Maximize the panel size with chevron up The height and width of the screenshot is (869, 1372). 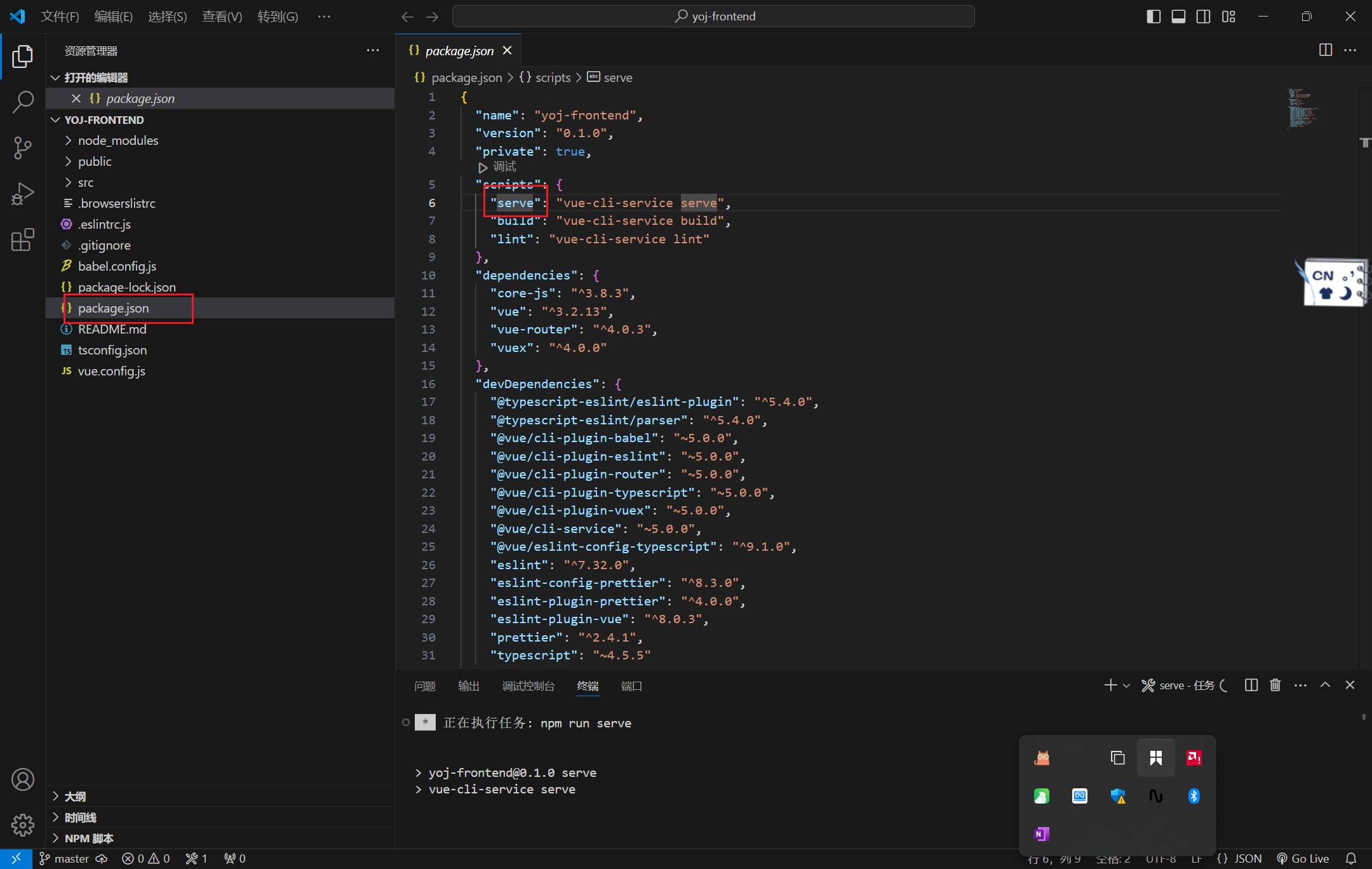[x=1325, y=685]
